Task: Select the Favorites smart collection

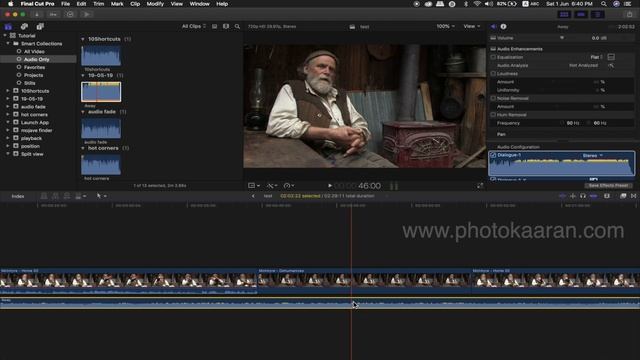Action: 34,67
